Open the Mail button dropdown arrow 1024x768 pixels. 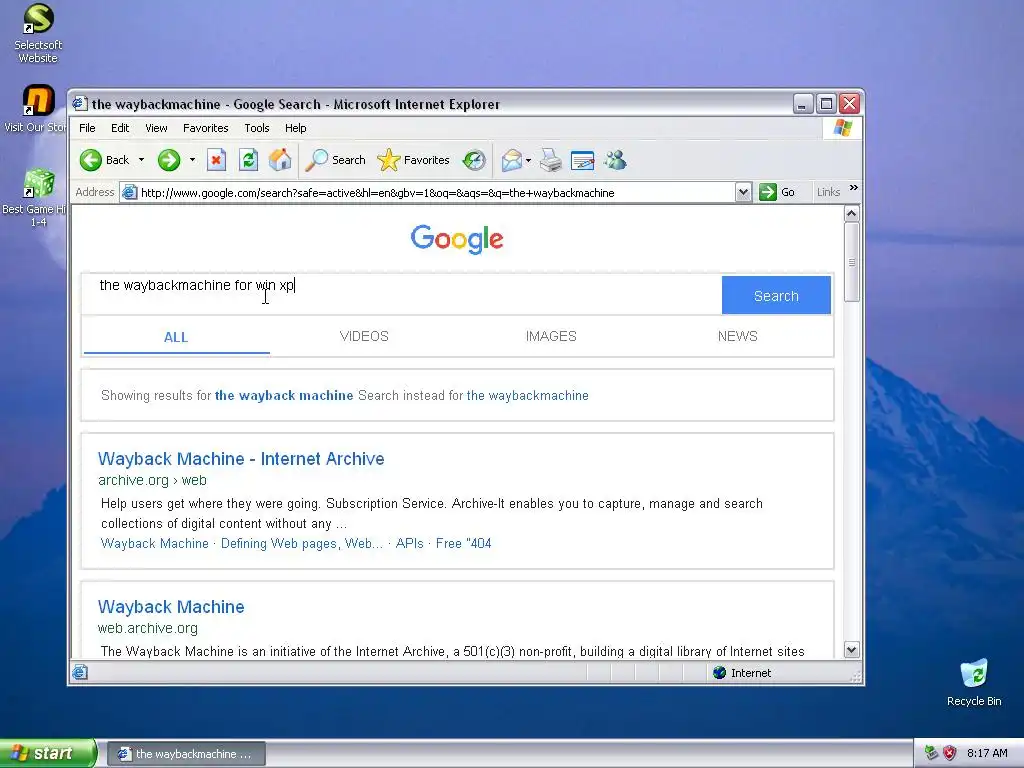pos(528,161)
